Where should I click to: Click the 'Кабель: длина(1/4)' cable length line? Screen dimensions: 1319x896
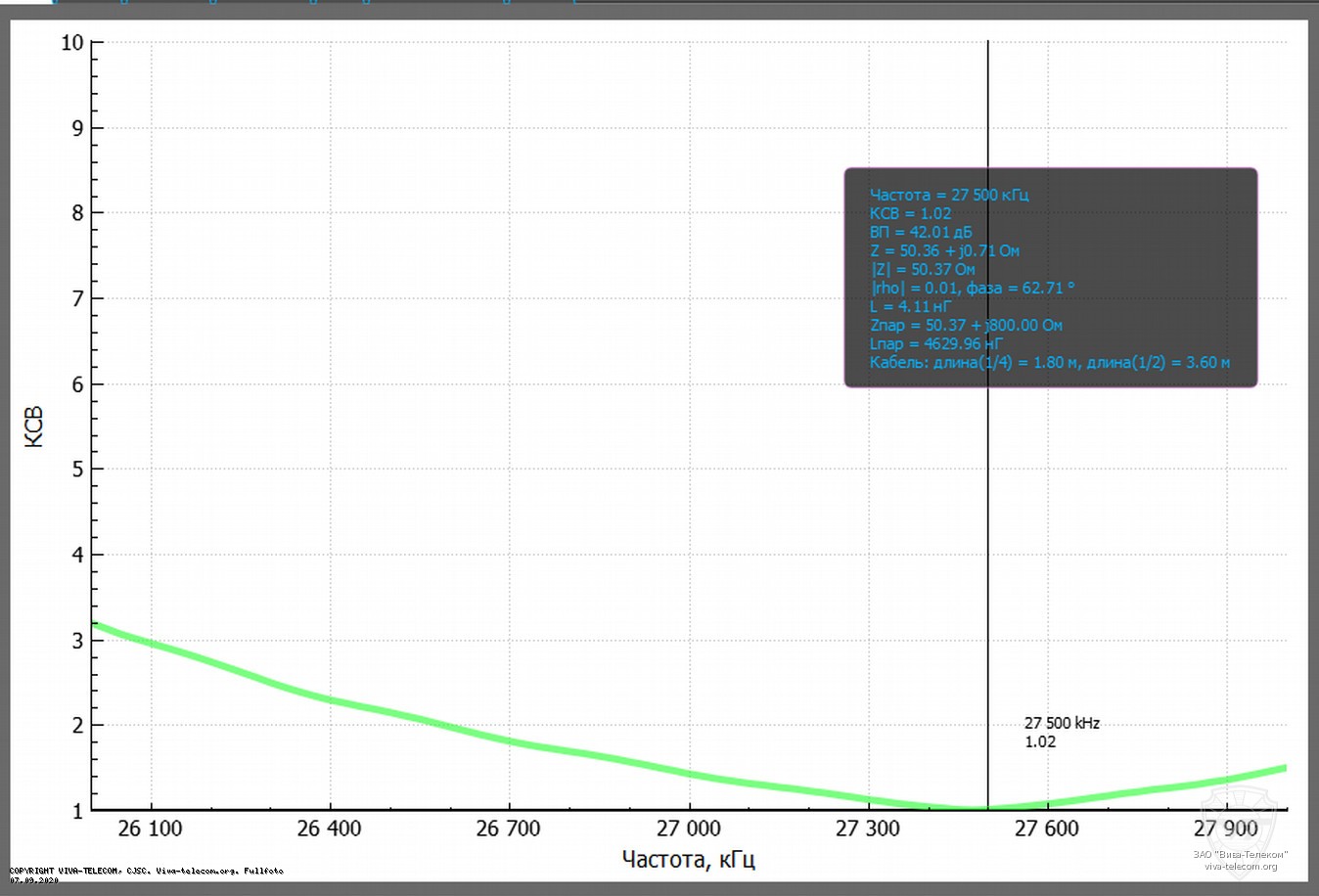coord(1049,362)
